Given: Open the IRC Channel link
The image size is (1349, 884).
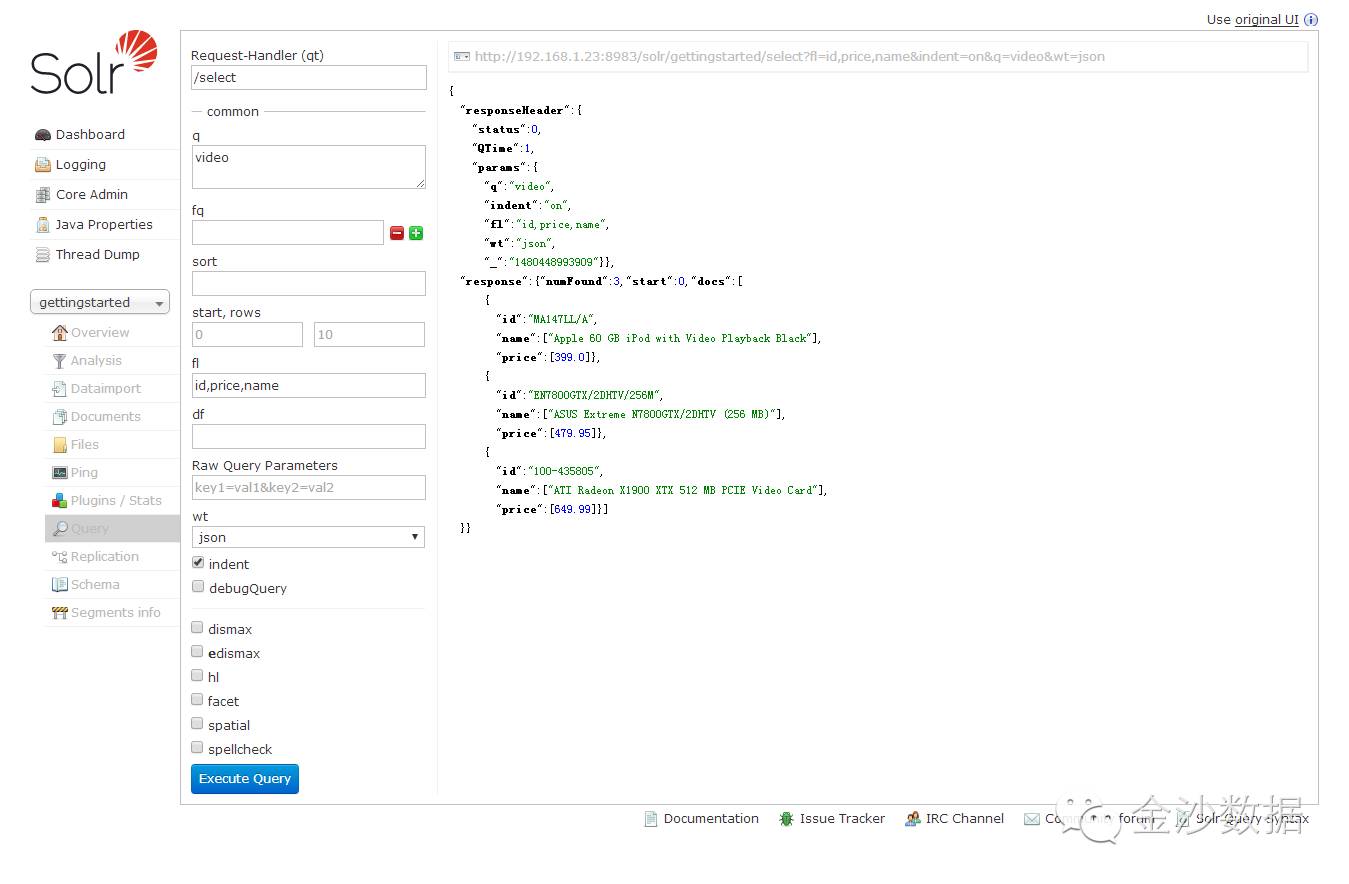Looking at the screenshot, I should [x=965, y=819].
